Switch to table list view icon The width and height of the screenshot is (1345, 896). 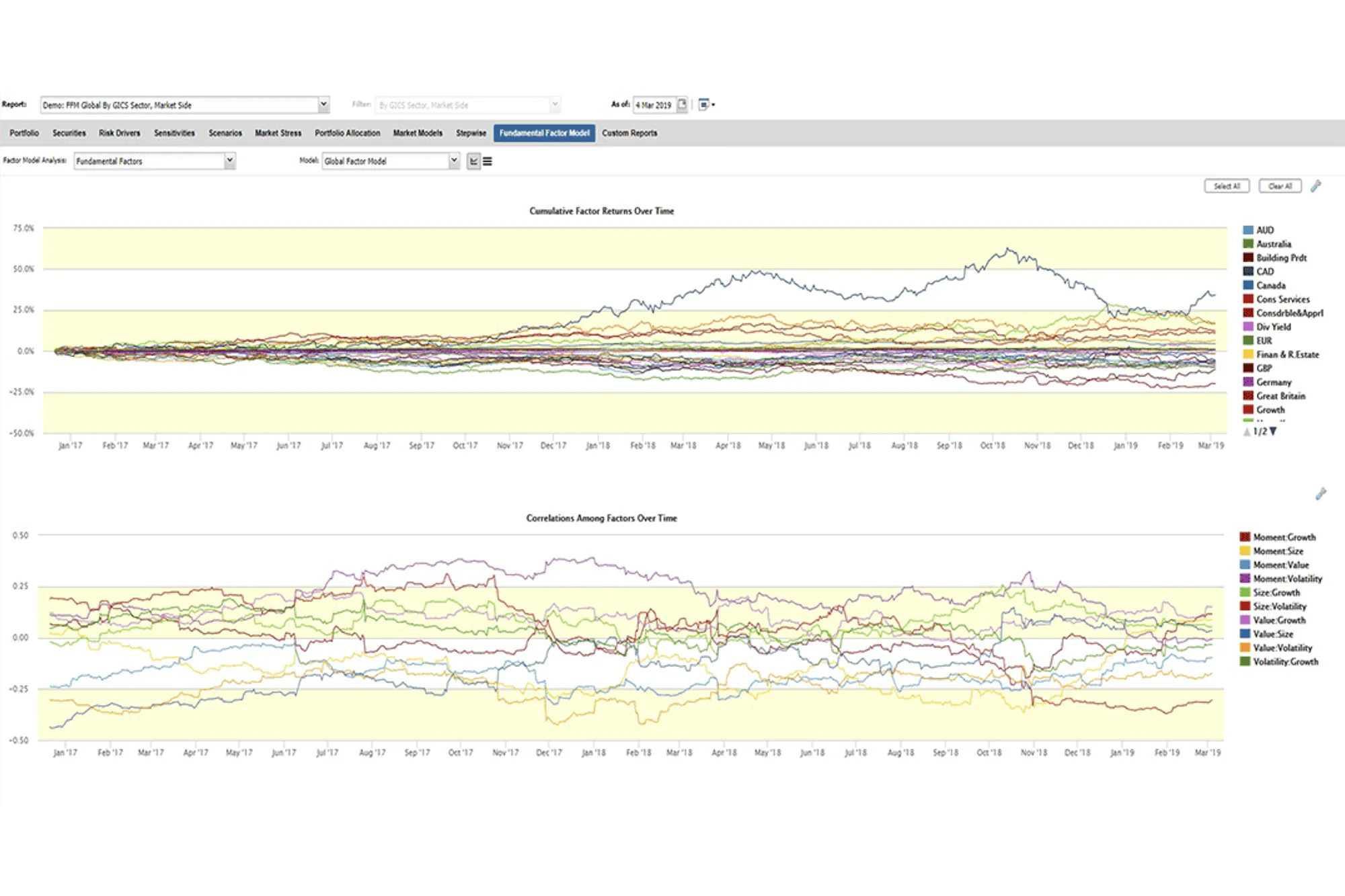pos(488,161)
